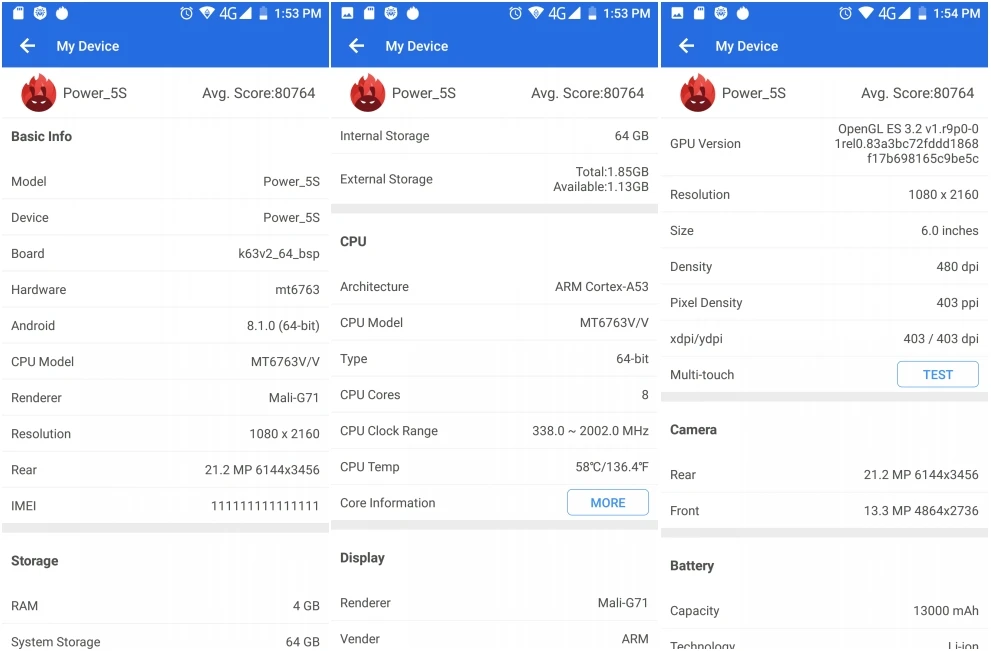The height and width of the screenshot is (651, 991).
Task: Tap the Wi-Fi icon in the Basic Info screen status bar
Action: tap(207, 13)
